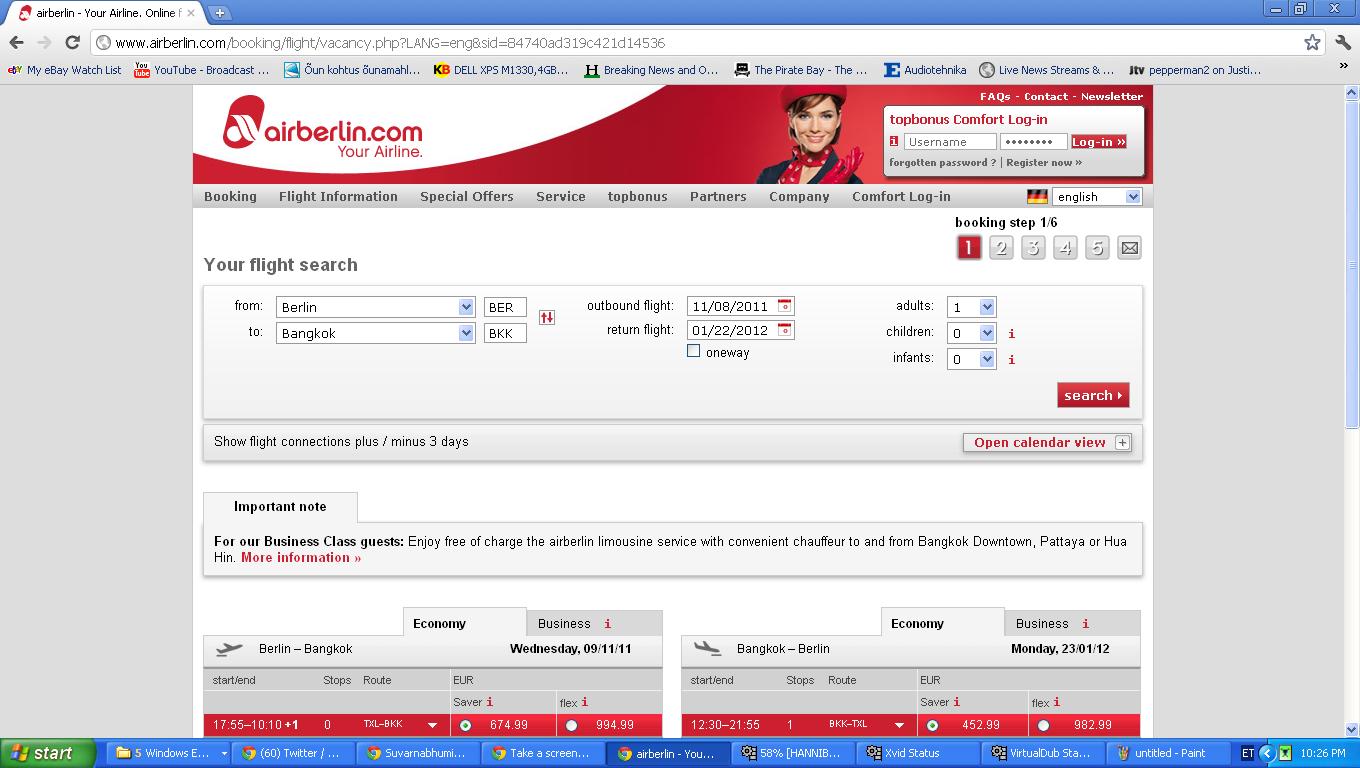The width and height of the screenshot is (1360, 768).
Task: Click the German flag language icon
Action: (x=1037, y=197)
